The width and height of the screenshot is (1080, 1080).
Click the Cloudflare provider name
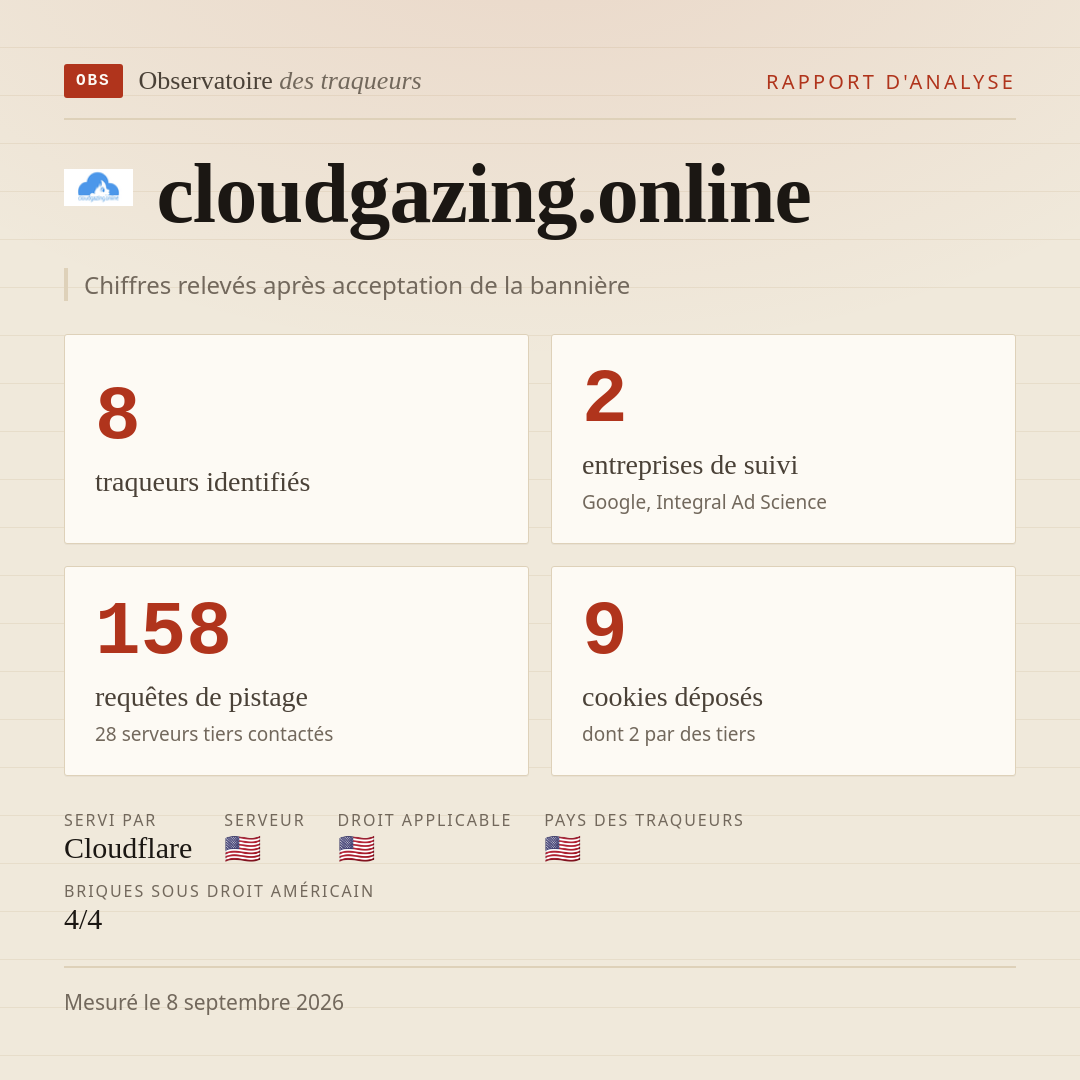[x=128, y=849]
